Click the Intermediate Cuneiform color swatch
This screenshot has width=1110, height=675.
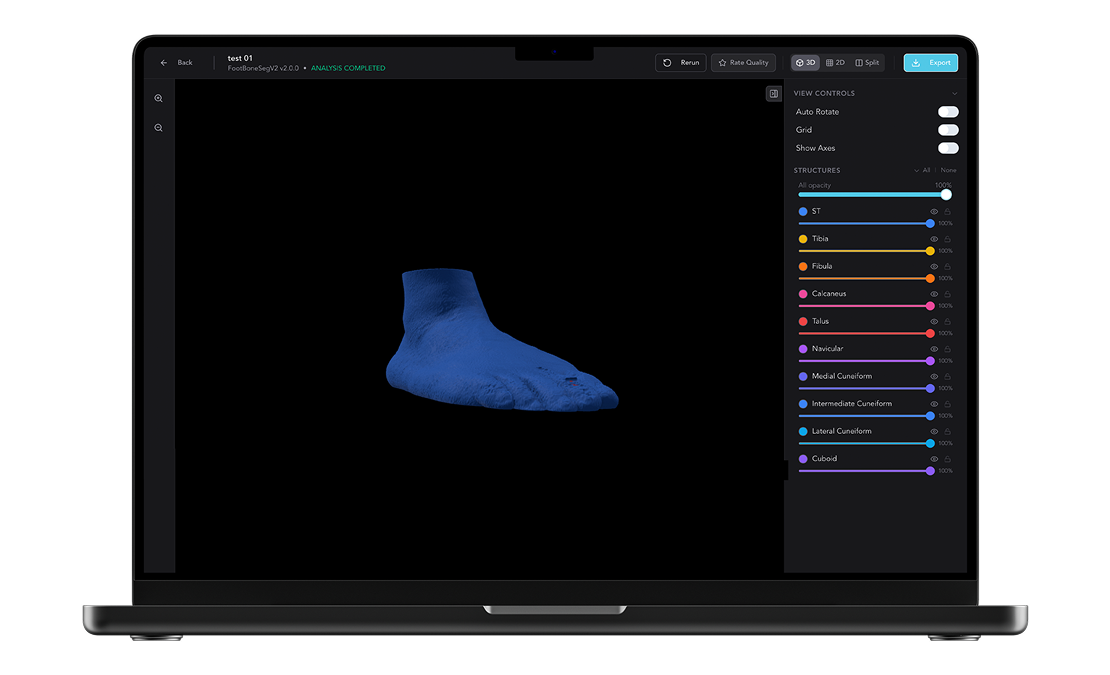[803, 404]
